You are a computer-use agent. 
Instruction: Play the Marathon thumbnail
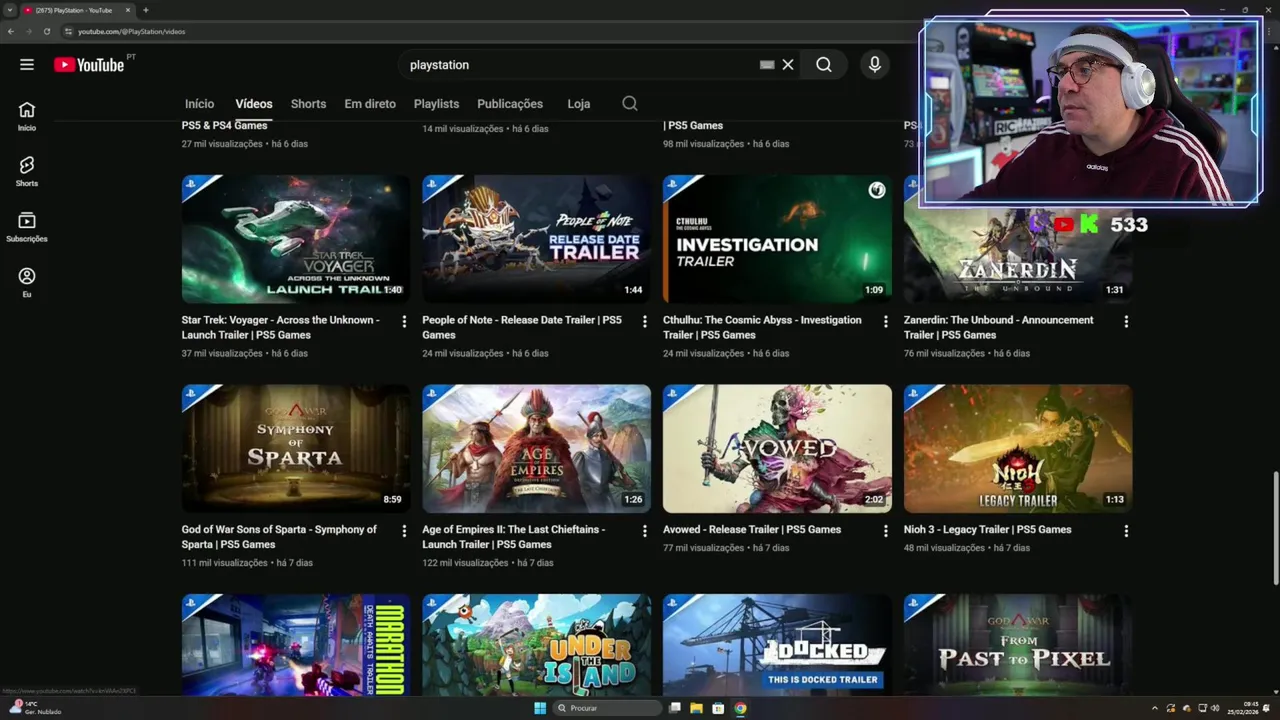click(296, 645)
